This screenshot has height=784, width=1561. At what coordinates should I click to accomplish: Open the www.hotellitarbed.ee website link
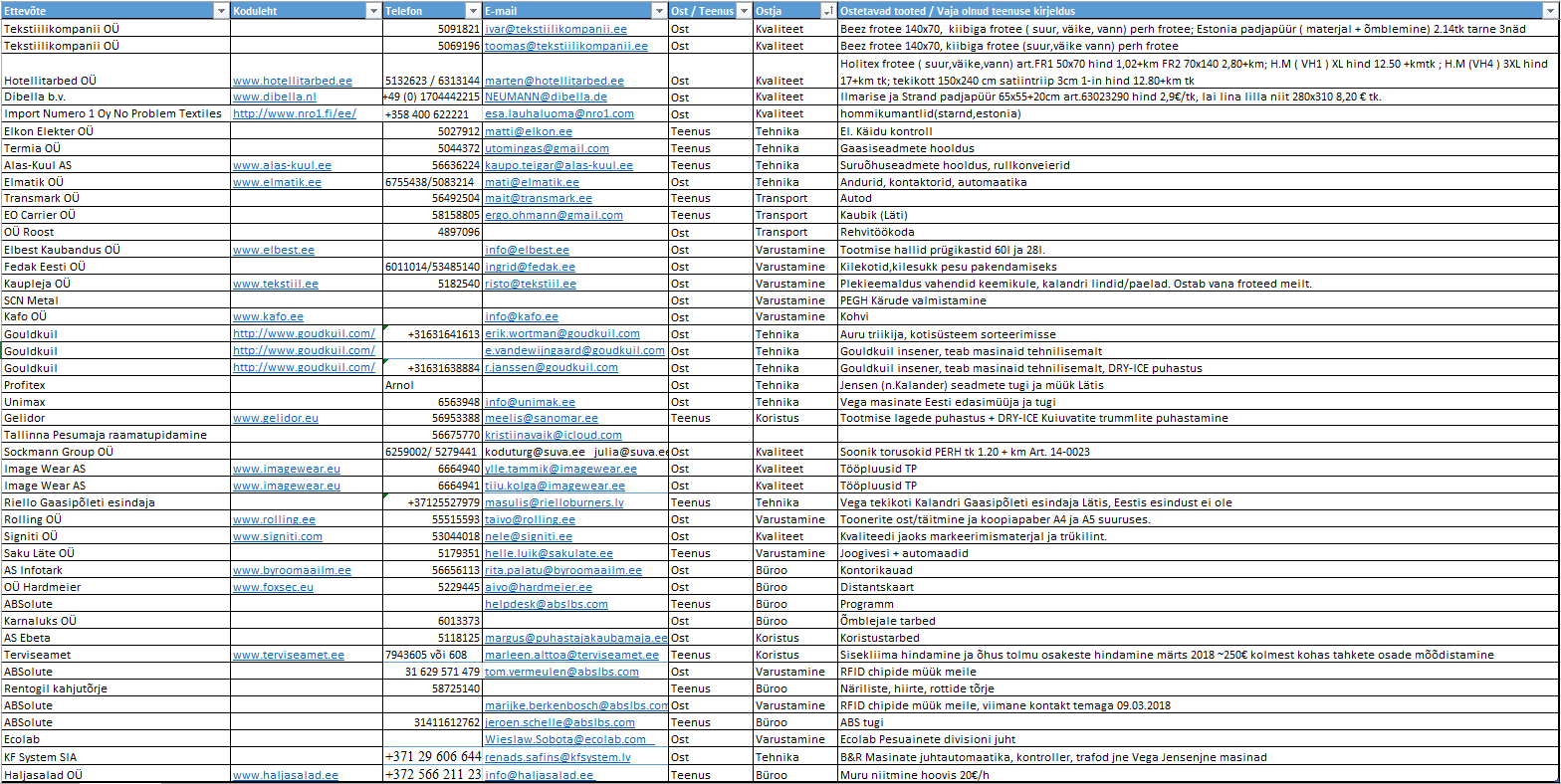pos(293,81)
